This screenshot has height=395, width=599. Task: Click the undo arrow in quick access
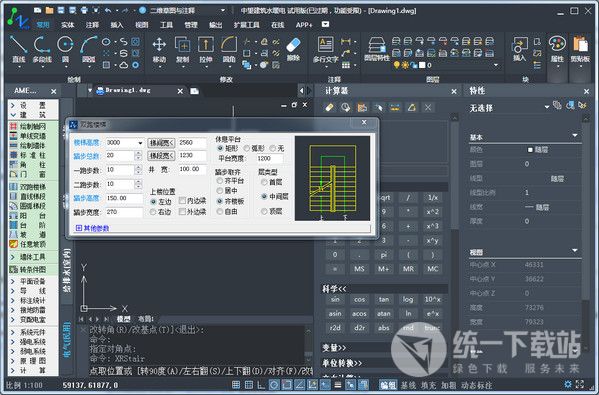point(108,10)
